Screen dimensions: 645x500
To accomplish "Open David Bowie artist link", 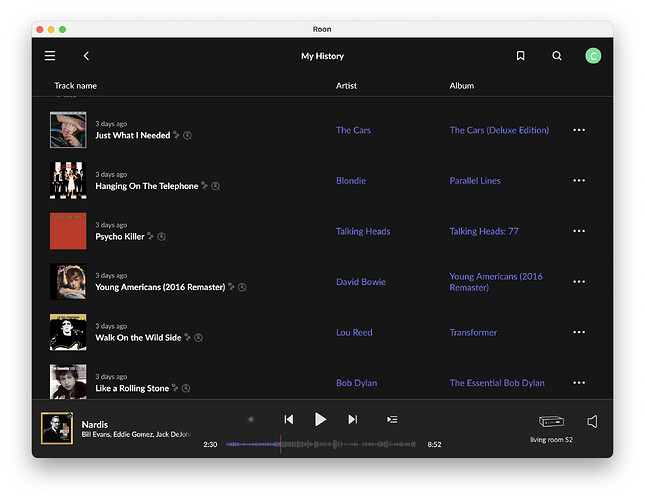I will 361,282.
